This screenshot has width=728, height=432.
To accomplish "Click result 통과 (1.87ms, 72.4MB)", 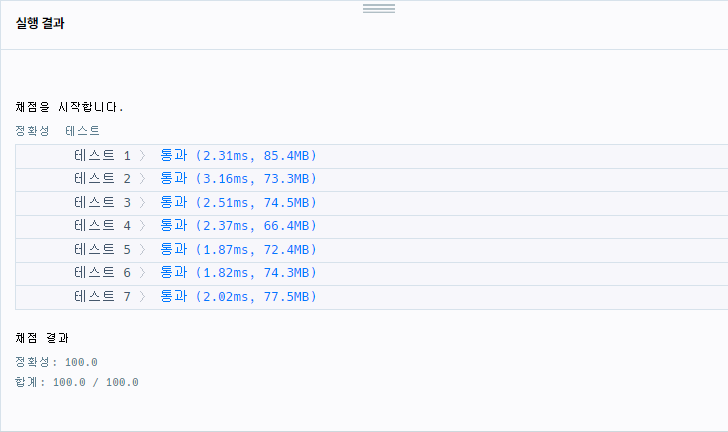I will [238, 249].
